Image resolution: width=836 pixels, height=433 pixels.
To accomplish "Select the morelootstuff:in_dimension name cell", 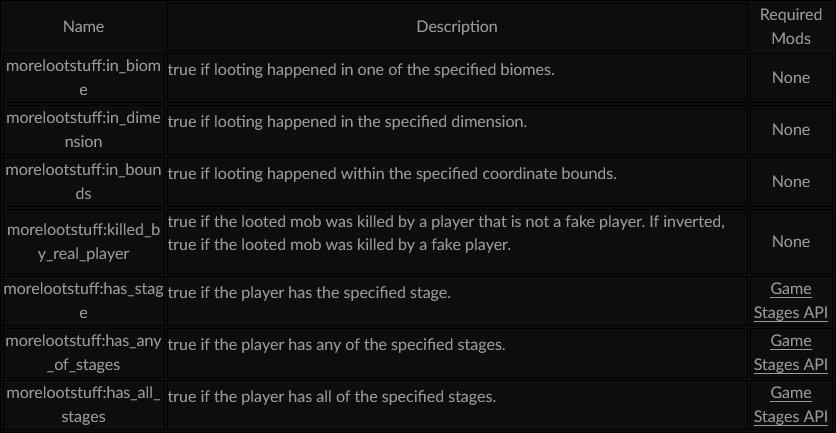I will tap(84, 130).
